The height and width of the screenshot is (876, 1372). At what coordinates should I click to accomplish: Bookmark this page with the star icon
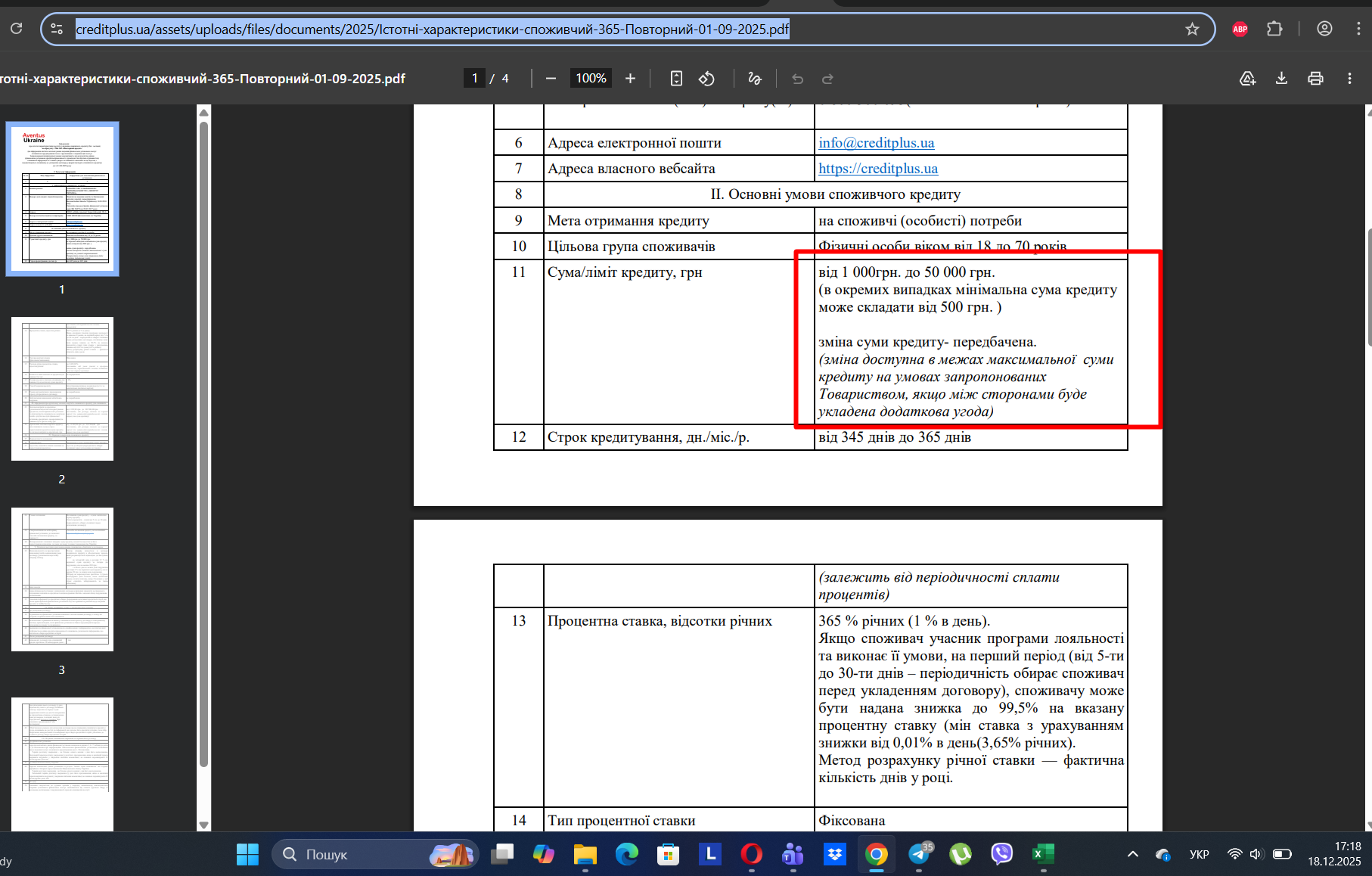tap(1192, 29)
